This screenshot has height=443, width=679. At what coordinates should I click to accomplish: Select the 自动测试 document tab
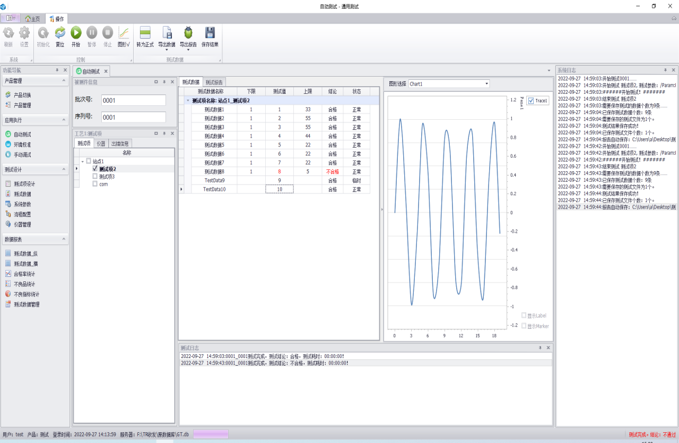click(88, 71)
